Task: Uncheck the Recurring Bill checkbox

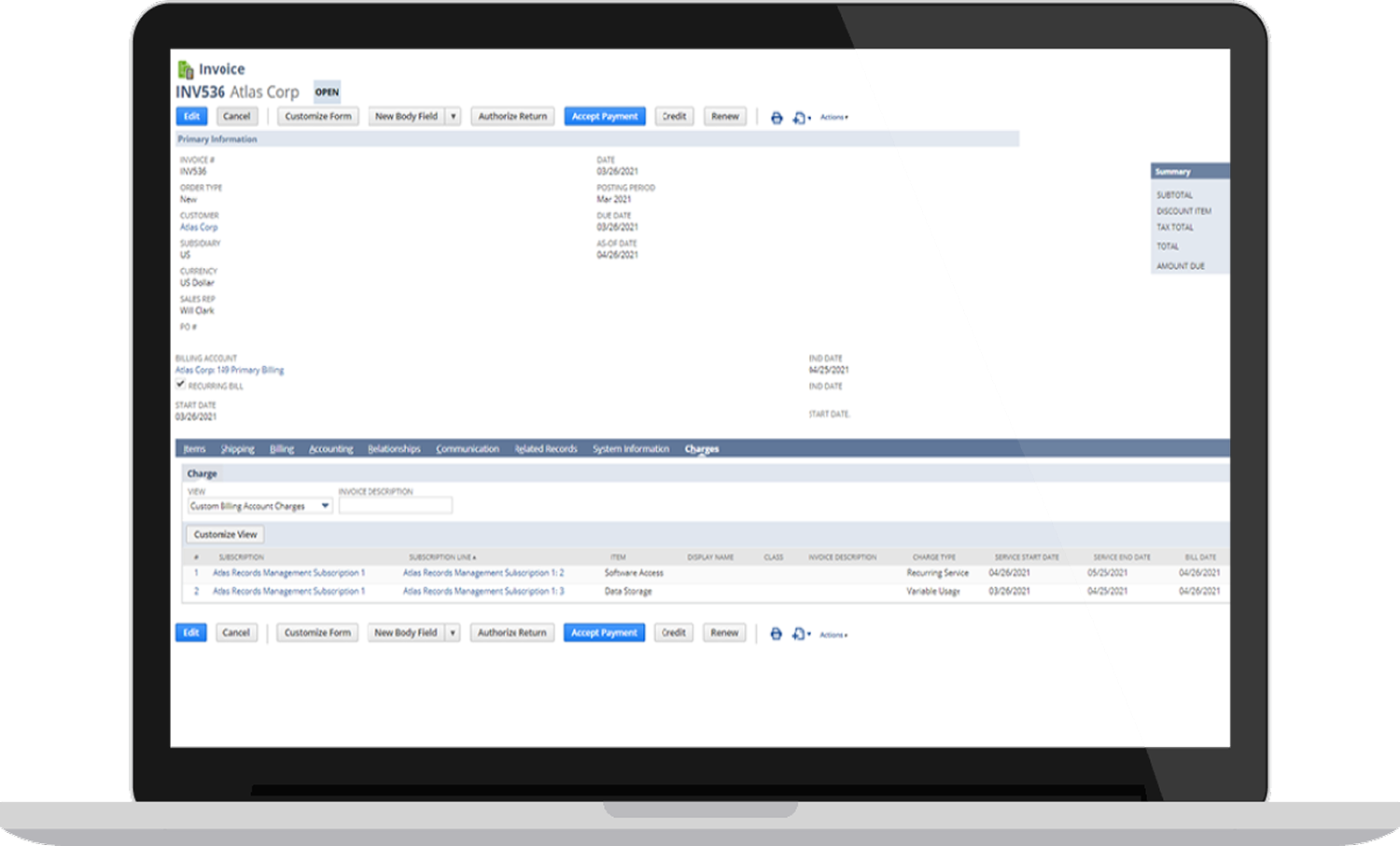Action: click(180, 384)
